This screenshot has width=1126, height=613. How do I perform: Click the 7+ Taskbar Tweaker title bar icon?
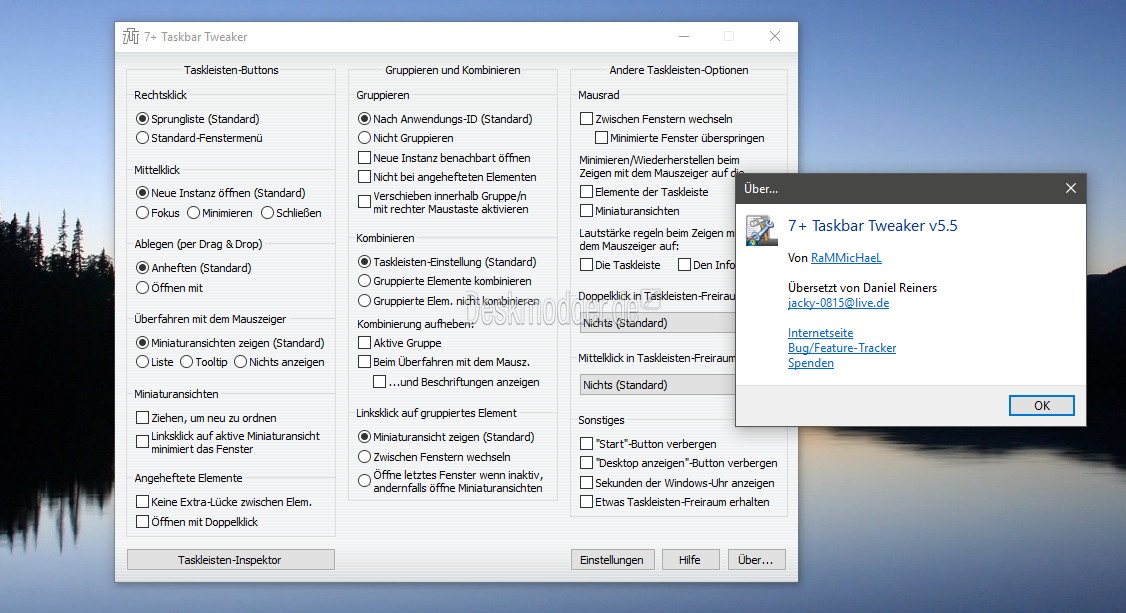point(131,37)
